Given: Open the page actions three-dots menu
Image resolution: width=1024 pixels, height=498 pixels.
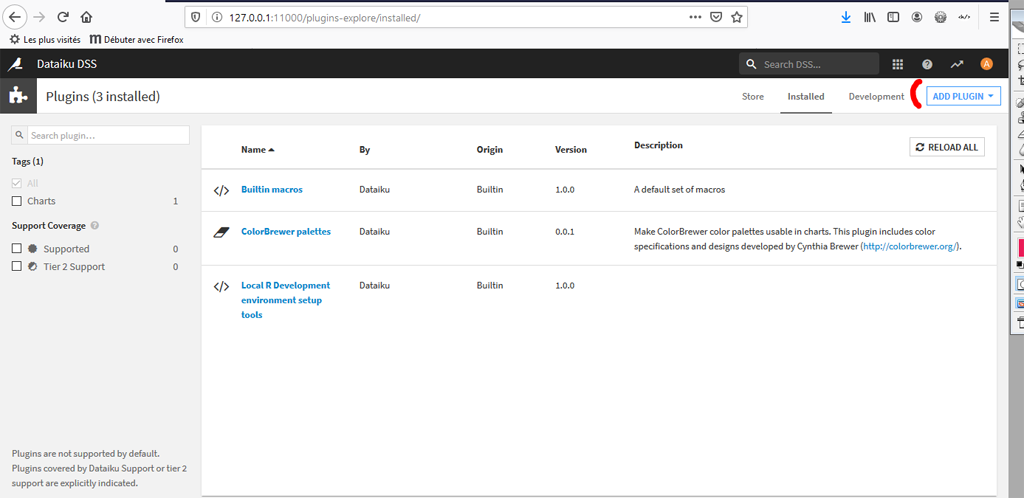Looking at the screenshot, I should pyautogui.click(x=696, y=18).
